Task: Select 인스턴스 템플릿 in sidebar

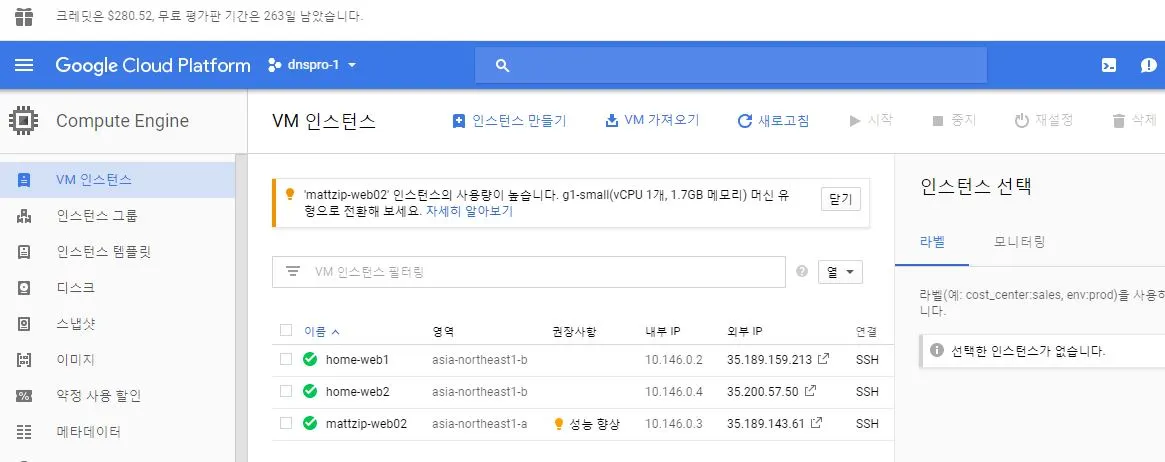Action: click(104, 252)
